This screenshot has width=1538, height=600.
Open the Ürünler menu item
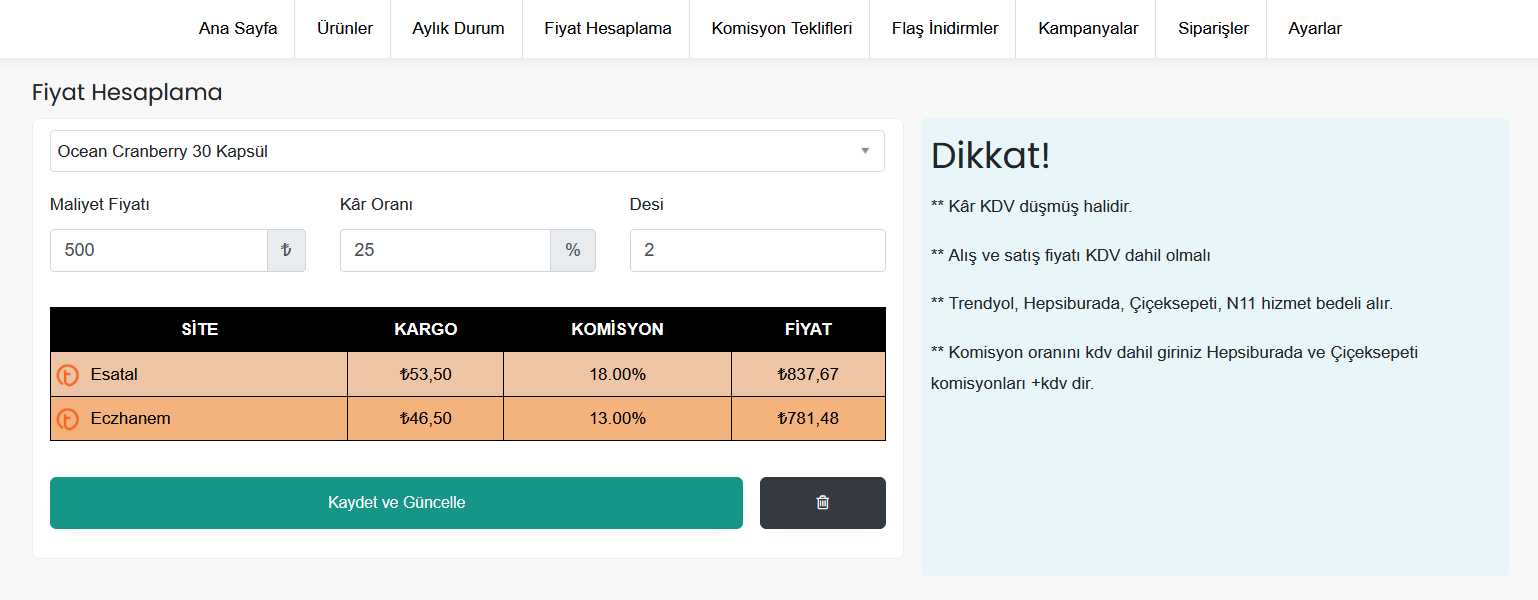tap(345, 29)
